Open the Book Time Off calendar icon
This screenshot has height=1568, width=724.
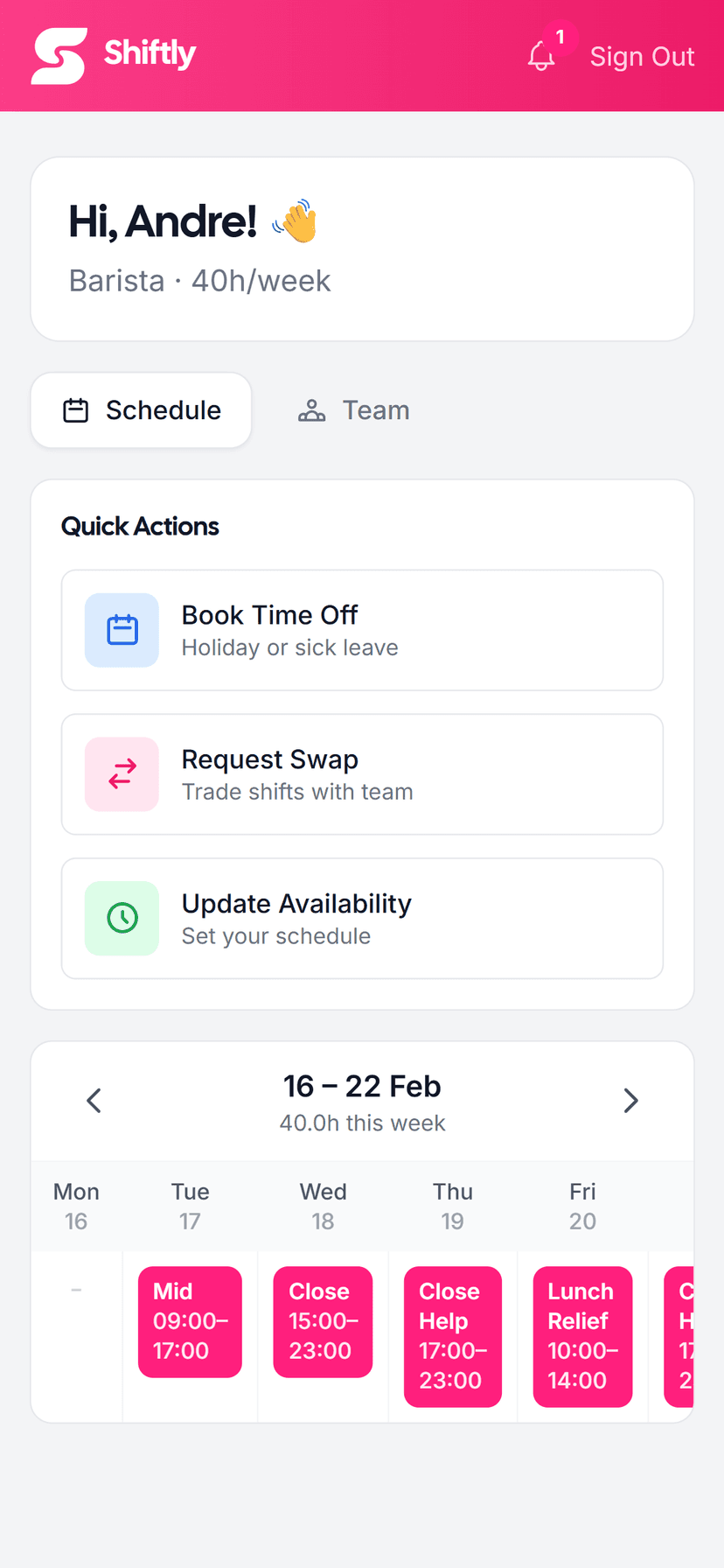point(122,630)
